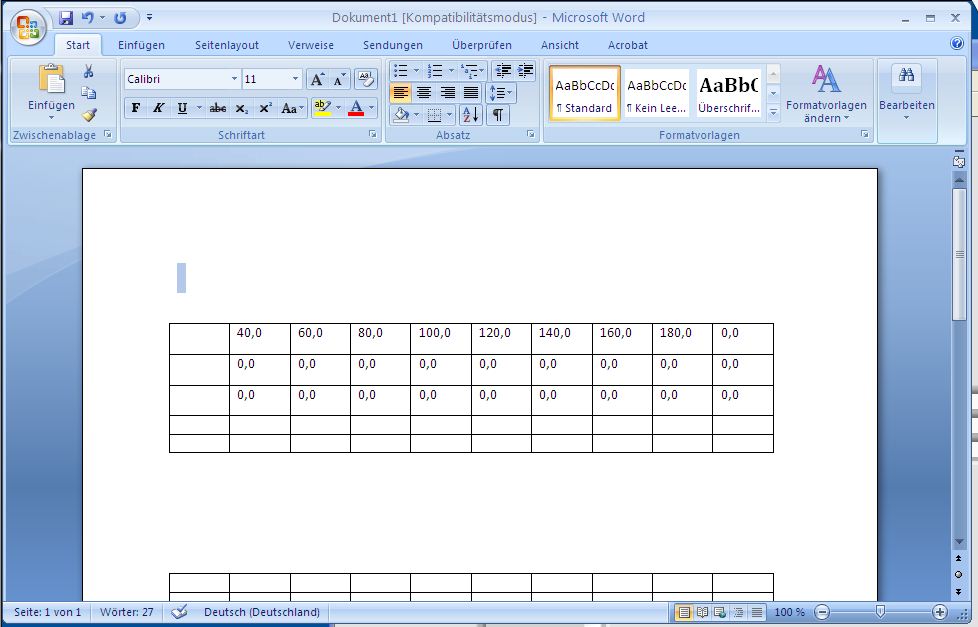Open the Verweise tab
This screenshot has height=627, width=978.
coord(311,45)
